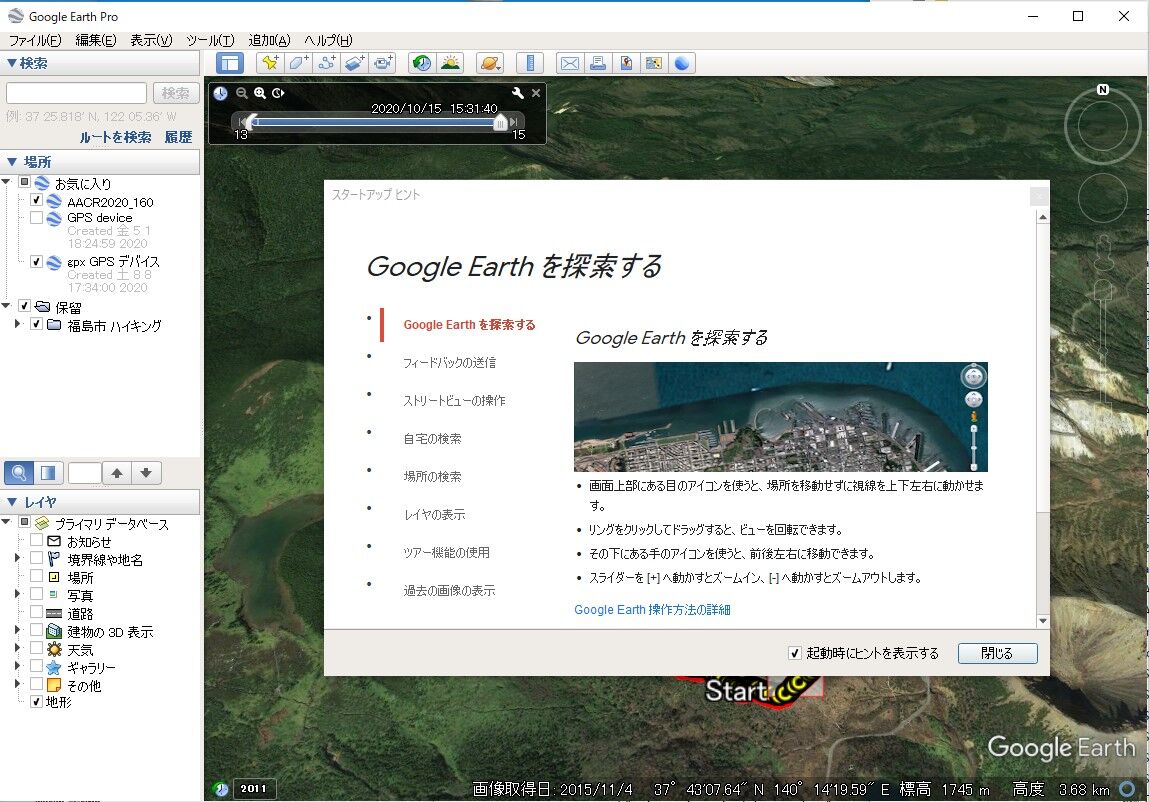Add an image overlay from the toolbar

(354, 63)
